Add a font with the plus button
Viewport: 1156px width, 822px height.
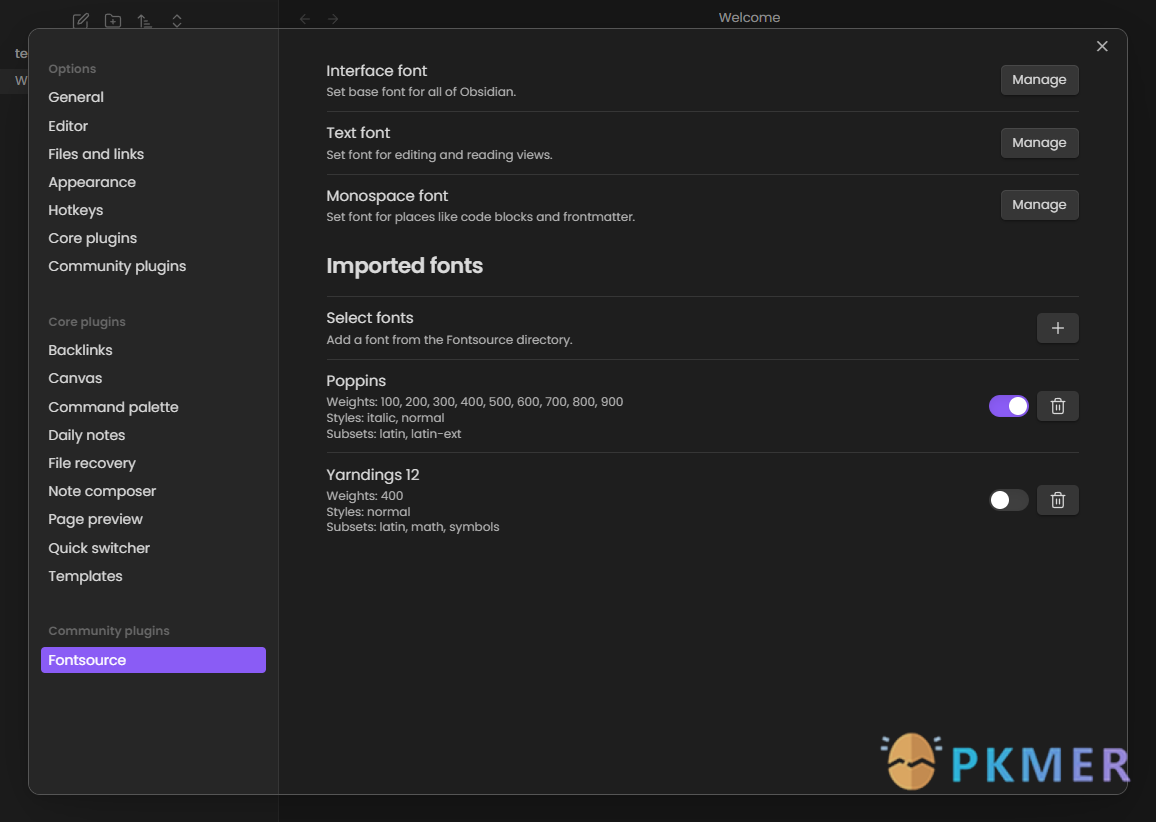[x=1057, y=328]
